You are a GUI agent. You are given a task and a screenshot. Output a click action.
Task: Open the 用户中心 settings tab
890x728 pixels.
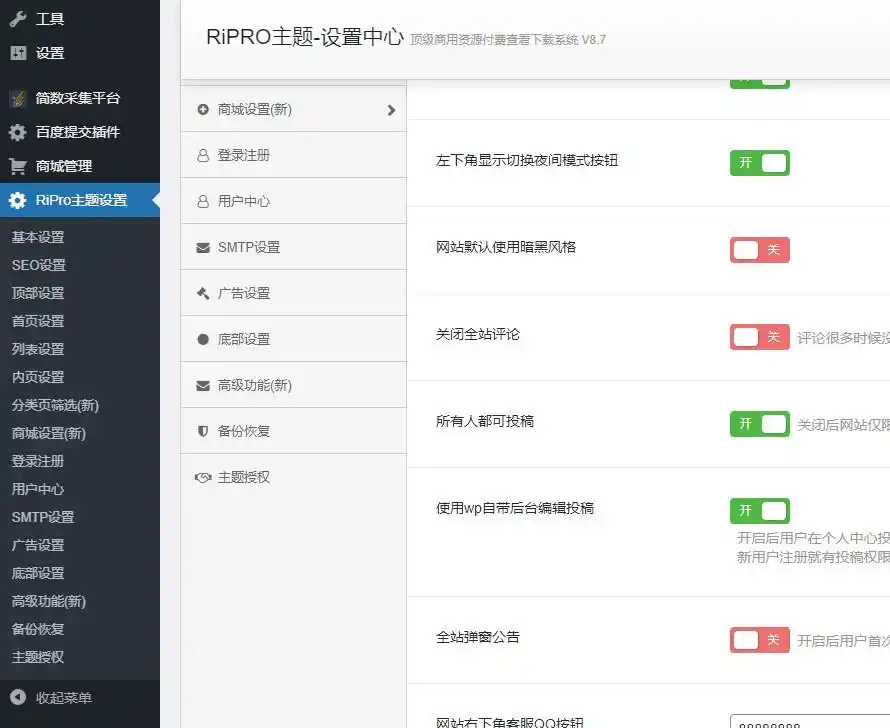[244, 201]
